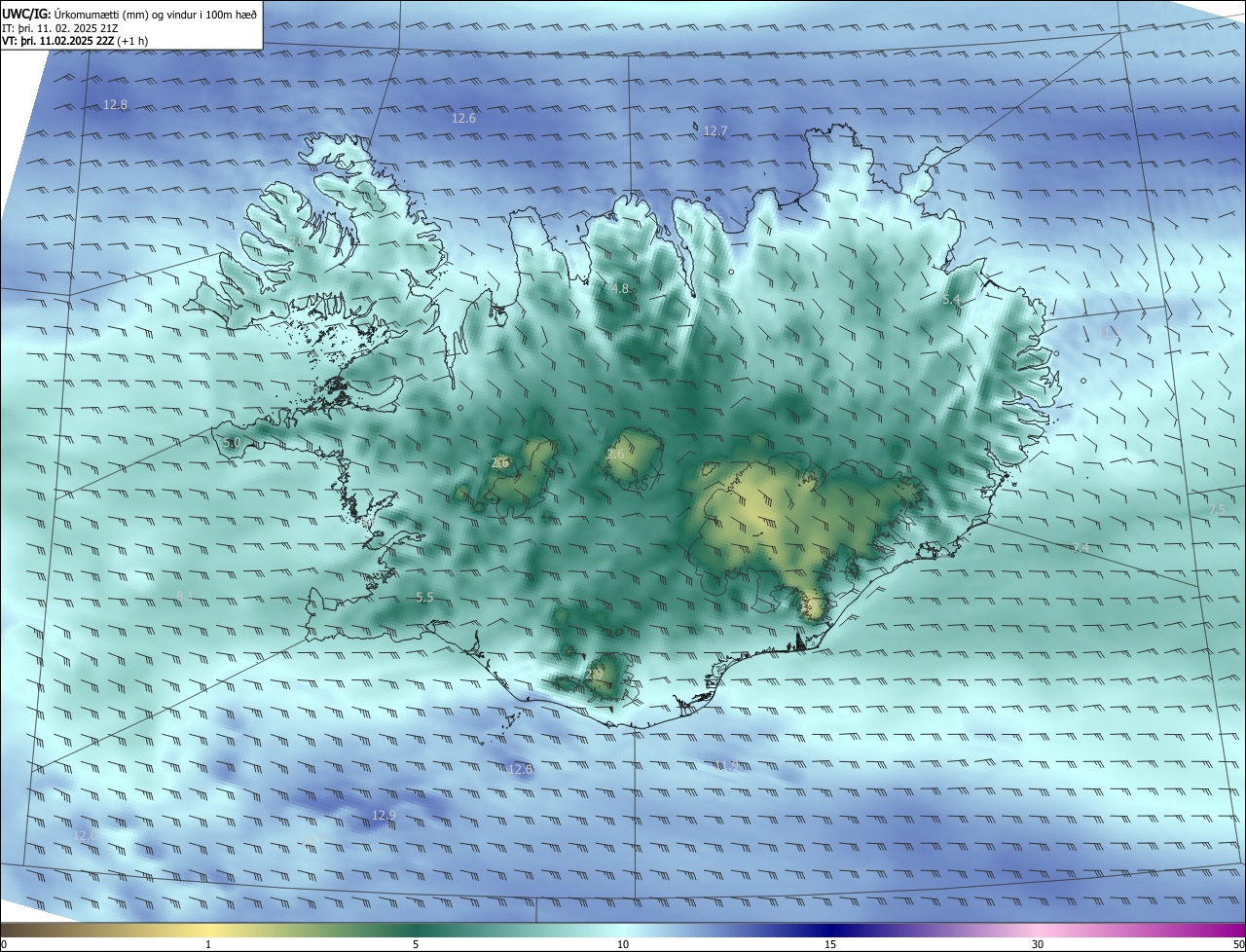Click the 50 tick label on the colorbar
The image size is (1246, 952).
click(1239, 944)
